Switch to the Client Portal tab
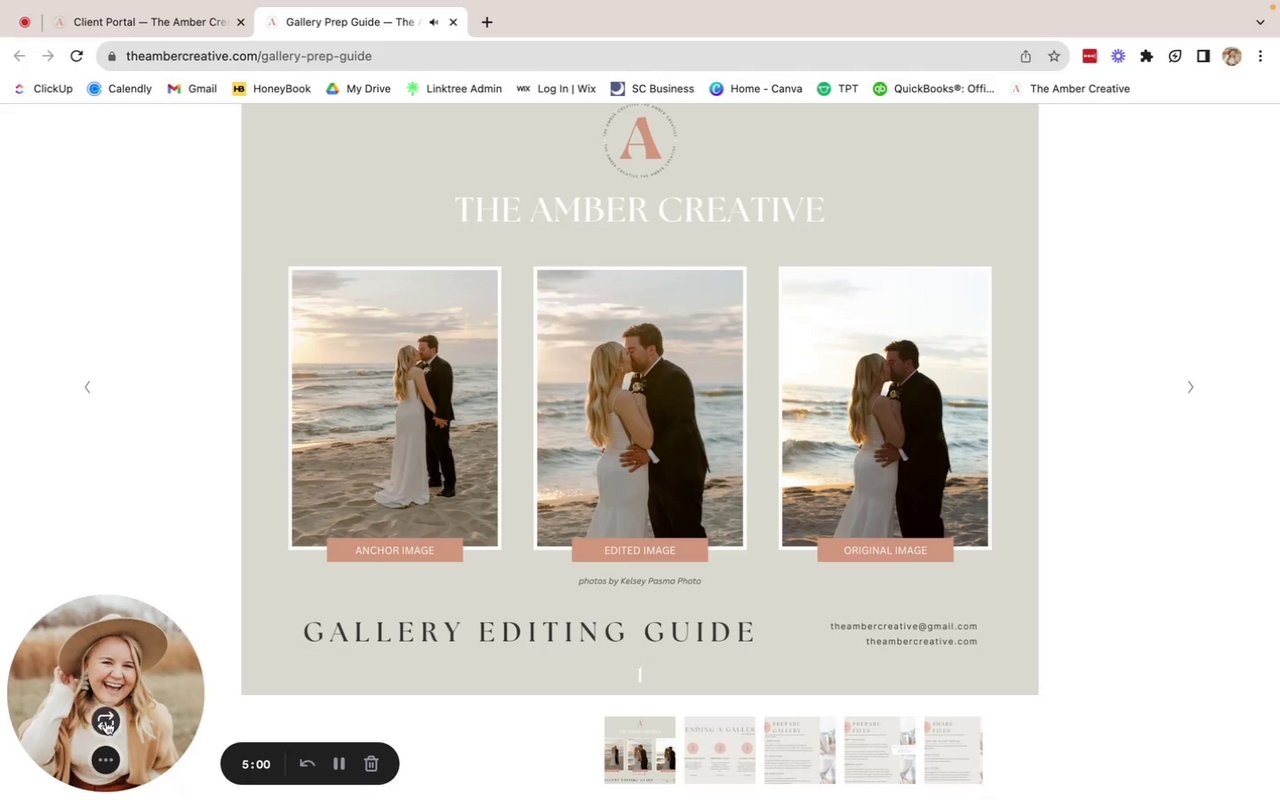 pyautogui.click(x=150, y=22)
